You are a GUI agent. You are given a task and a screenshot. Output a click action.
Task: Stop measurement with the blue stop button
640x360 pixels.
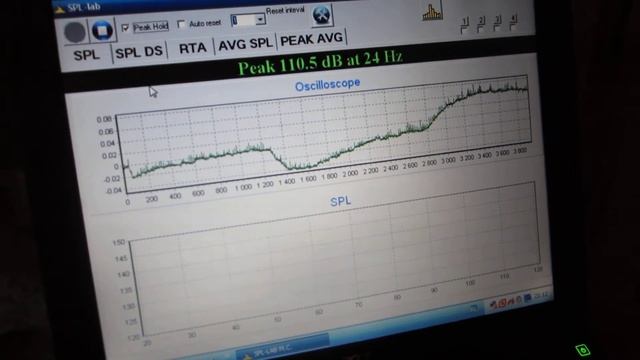click(x=102, y=30)
